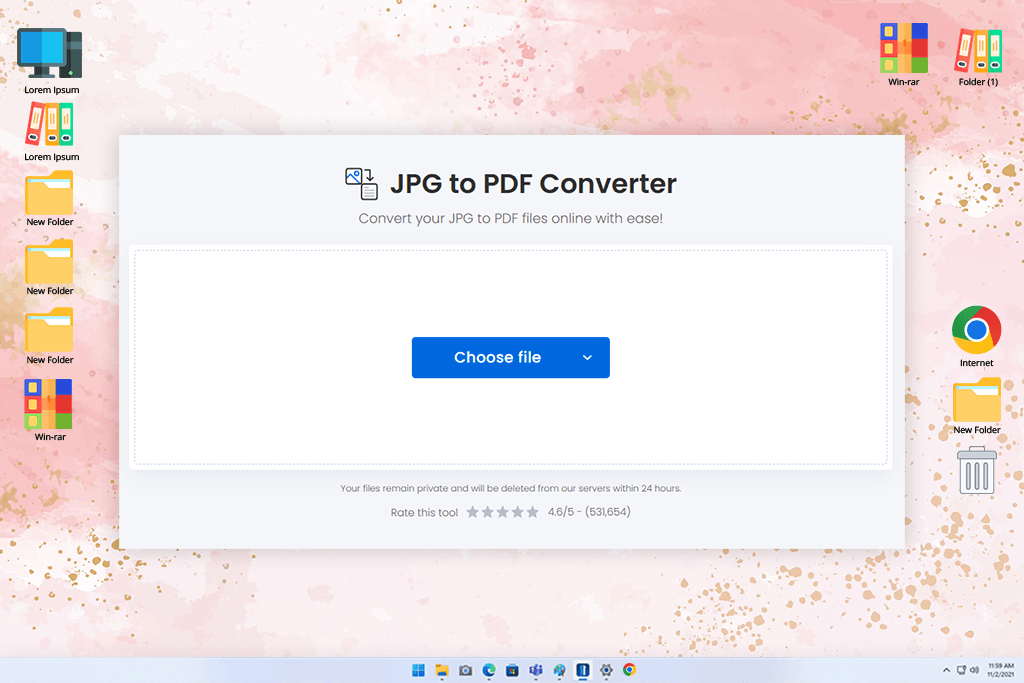Click the volume speaker tray icon
The width and height of the screenshot is (1024, 683).
pos(974,670)
